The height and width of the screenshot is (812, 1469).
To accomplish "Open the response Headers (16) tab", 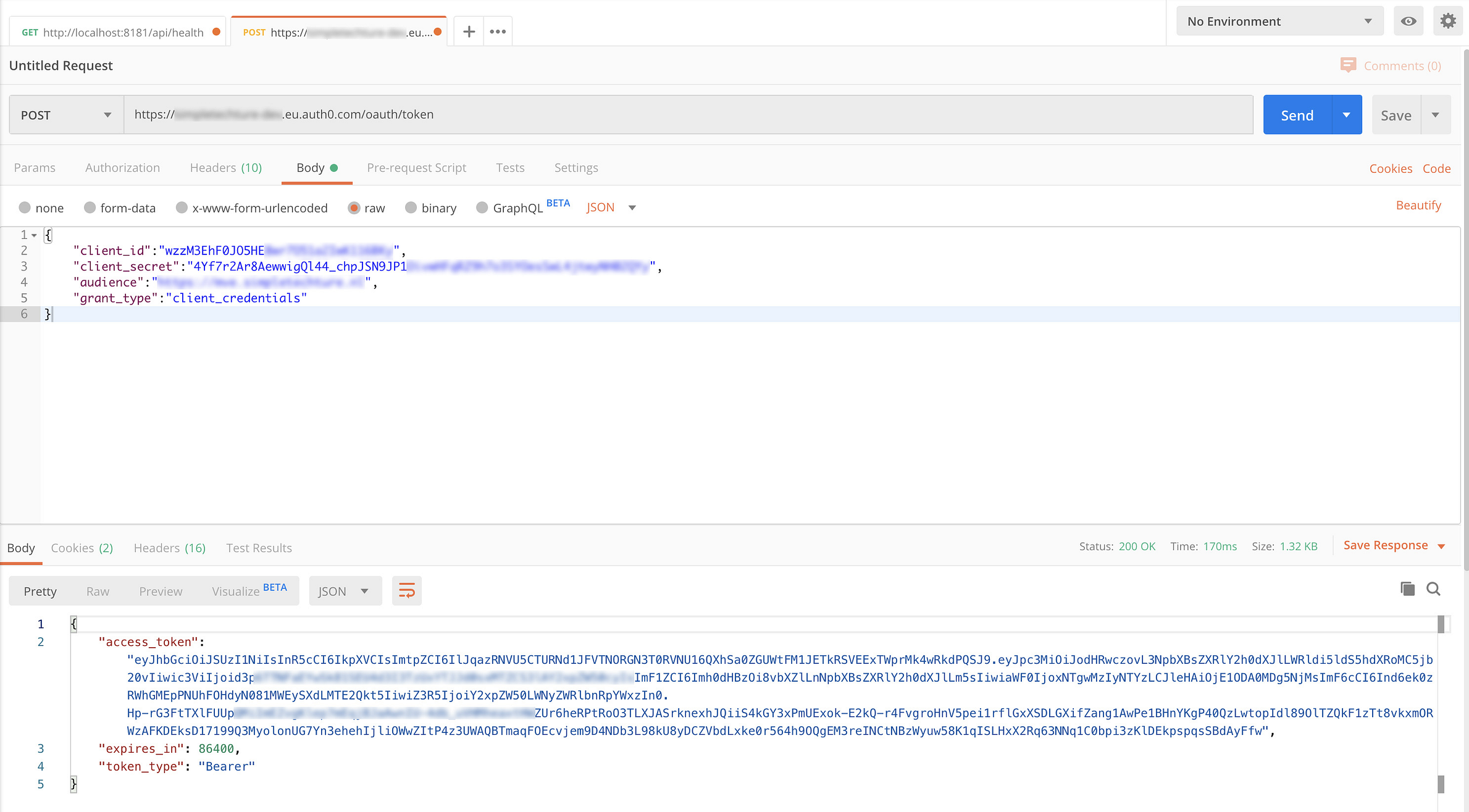I will (x=169, y=548).
